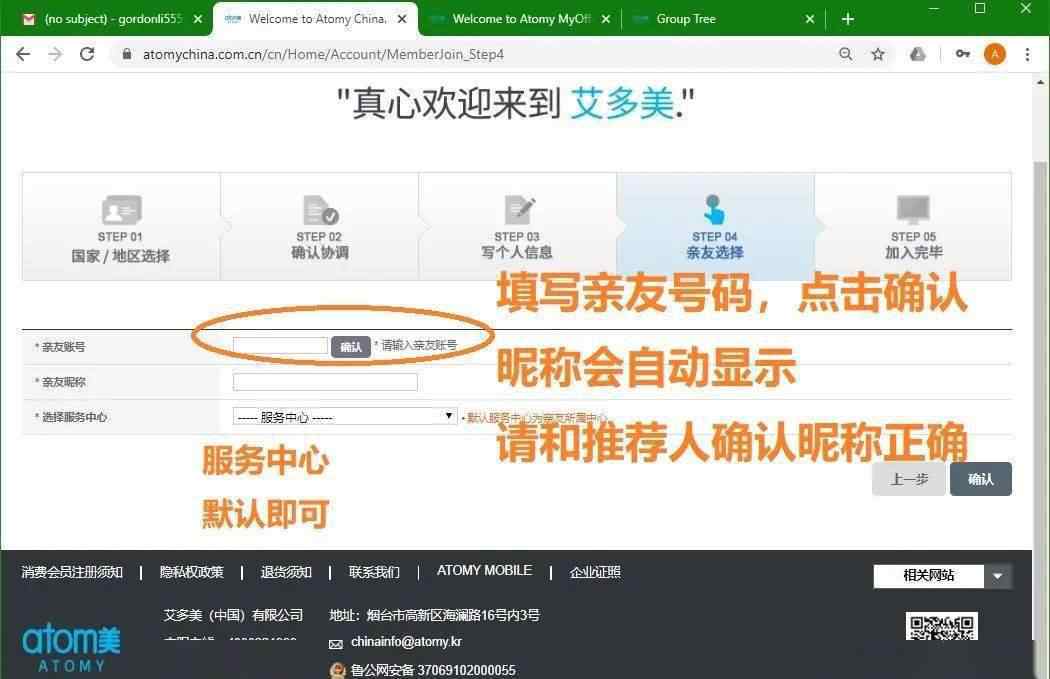Viewport: 1050px width, 679px height.
Task: Click the bottom 确认 submit button
Action: pos(980,479)
